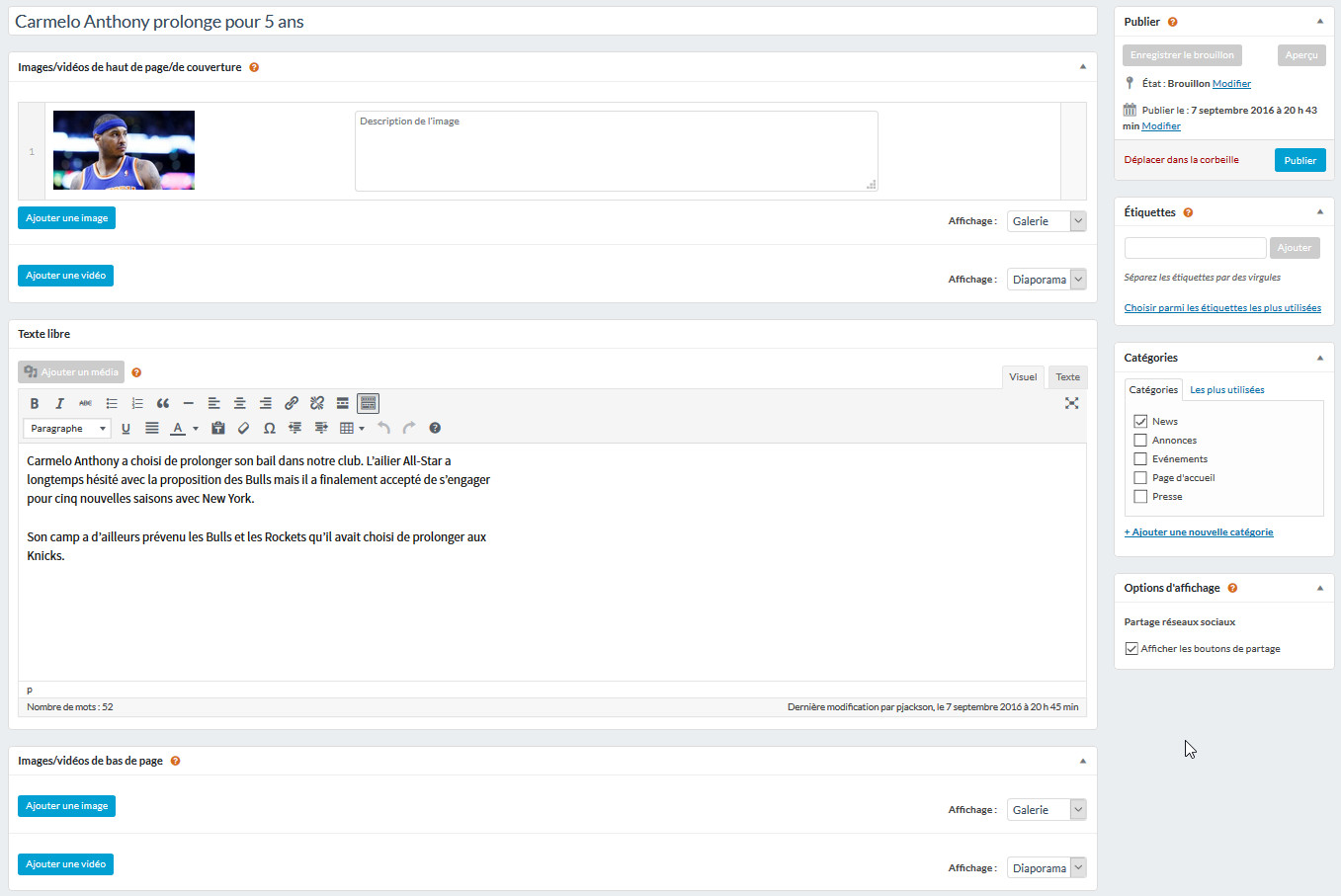Increase indent of the paragraph

[321, 428]
